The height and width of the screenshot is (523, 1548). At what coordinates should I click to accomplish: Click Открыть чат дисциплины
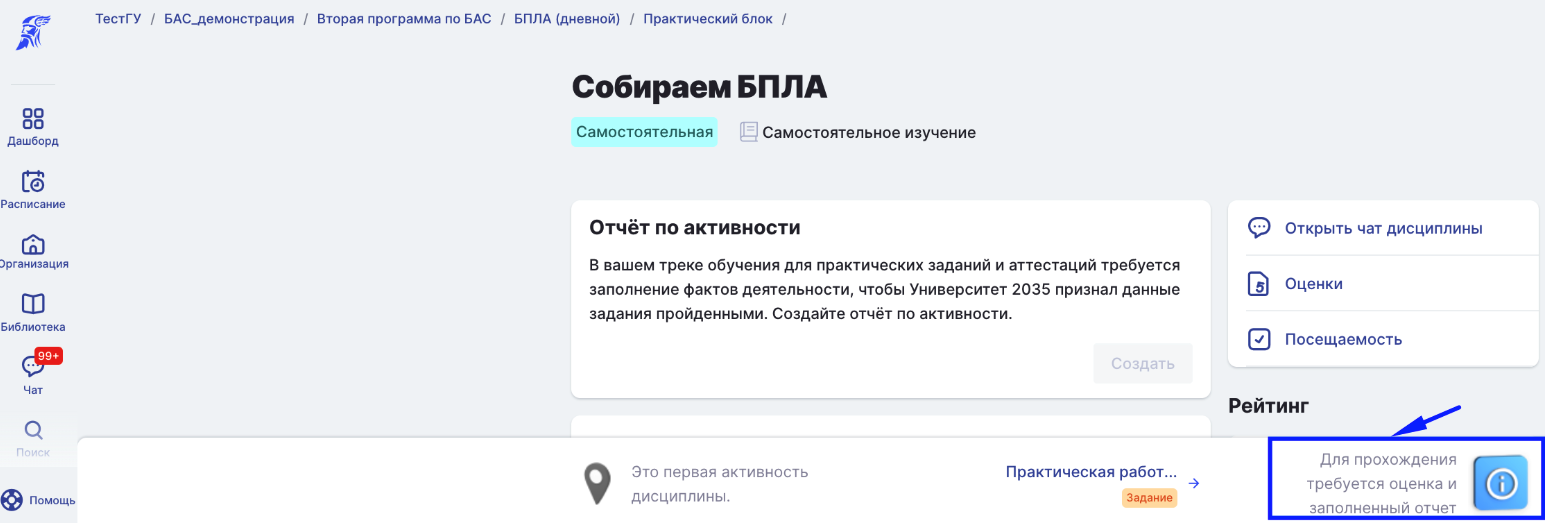[1383, 228]
